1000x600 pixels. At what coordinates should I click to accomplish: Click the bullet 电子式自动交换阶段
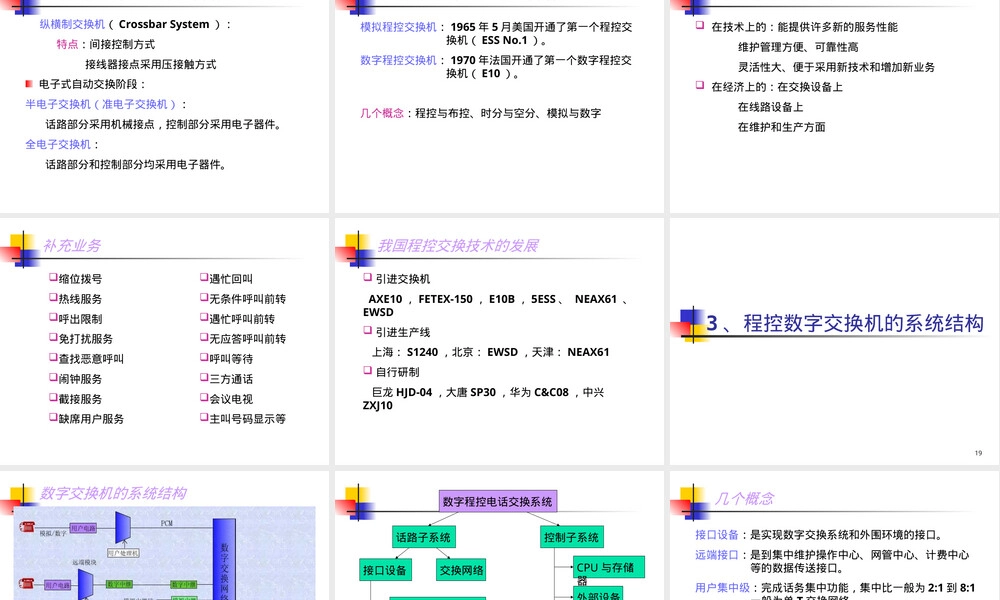coord(86,84)
